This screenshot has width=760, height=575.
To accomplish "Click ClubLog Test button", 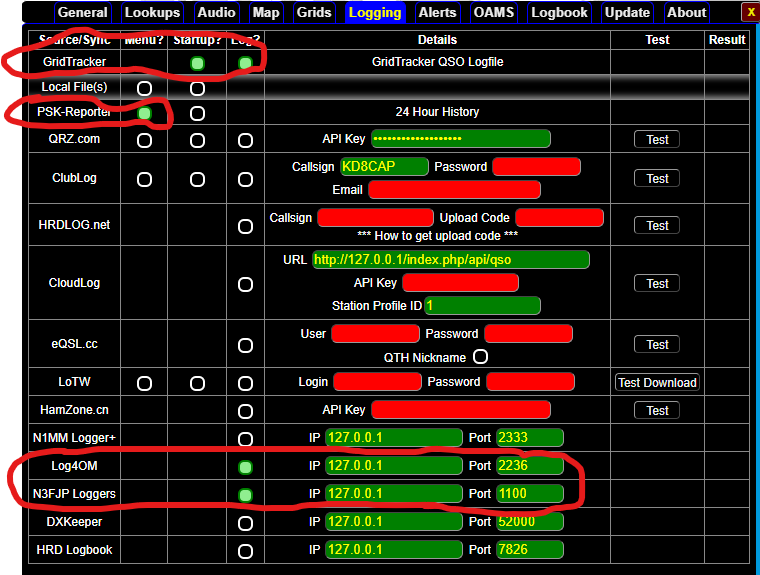I will pyautogui.click(x=657, y=178).
